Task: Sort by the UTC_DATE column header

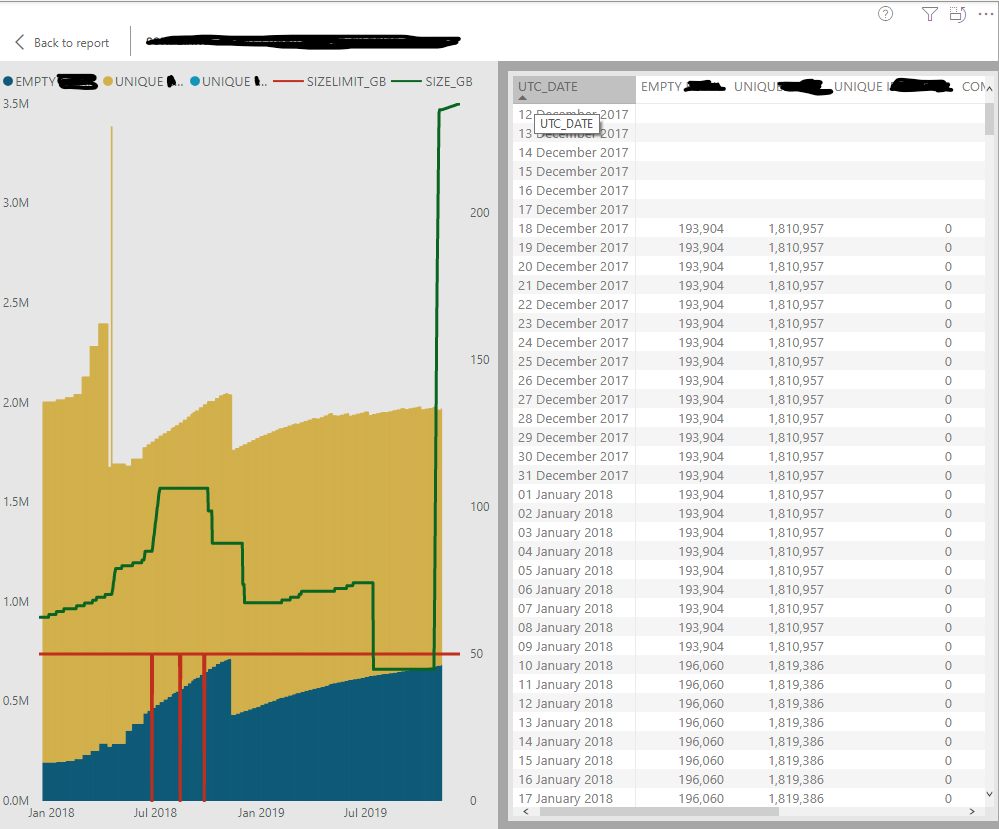Action: click(x=574, y=87)
